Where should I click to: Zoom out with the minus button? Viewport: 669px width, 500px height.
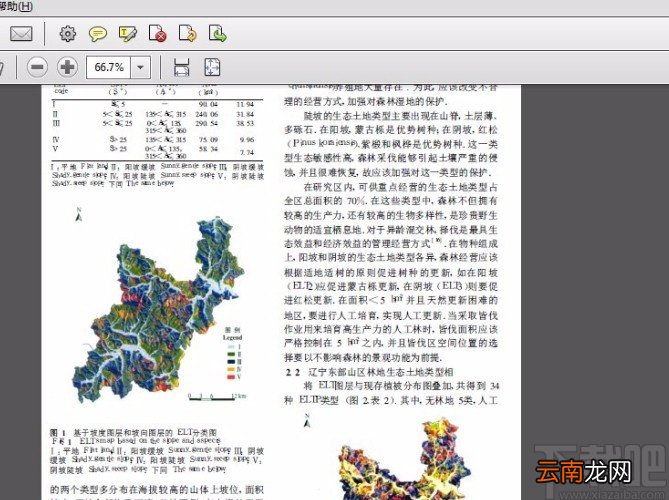pos(37,67)
